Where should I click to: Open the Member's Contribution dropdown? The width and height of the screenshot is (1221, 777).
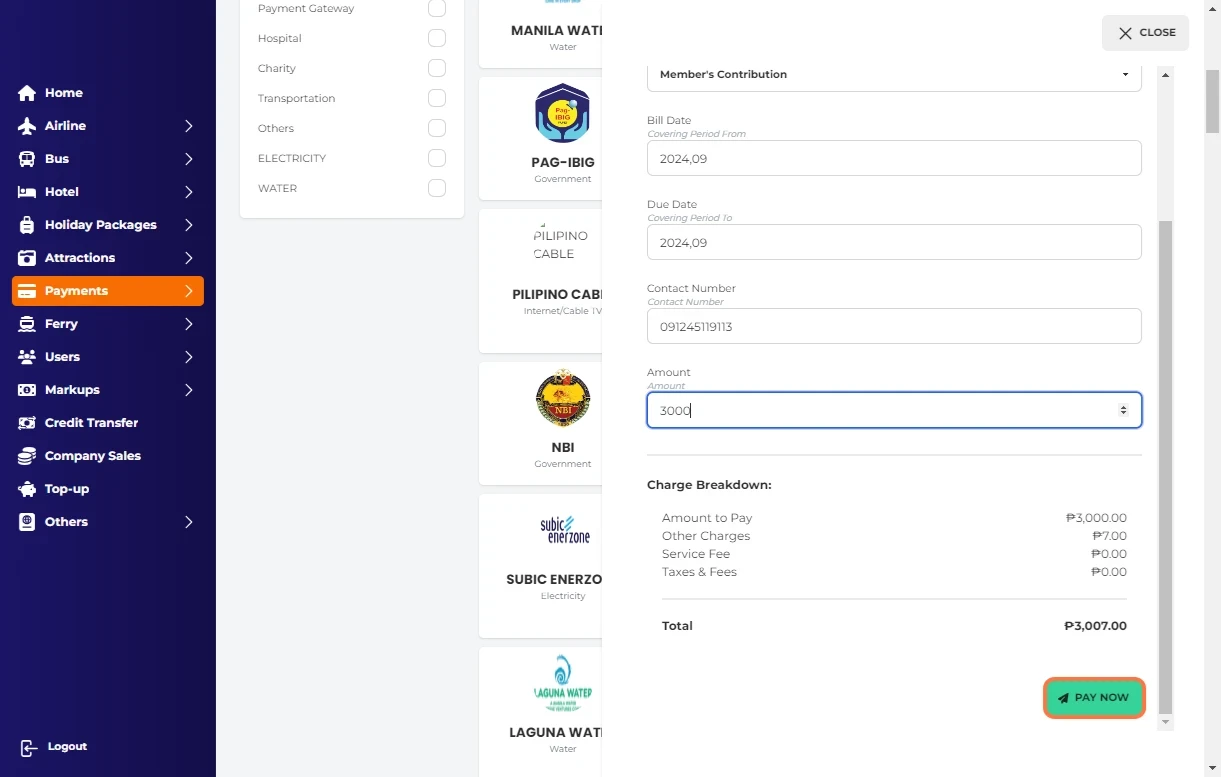coord(893,75)
